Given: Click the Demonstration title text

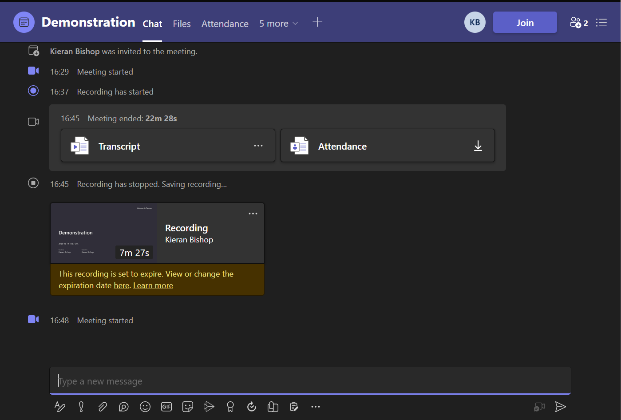Looking at the screenshot, I should 88,22.
